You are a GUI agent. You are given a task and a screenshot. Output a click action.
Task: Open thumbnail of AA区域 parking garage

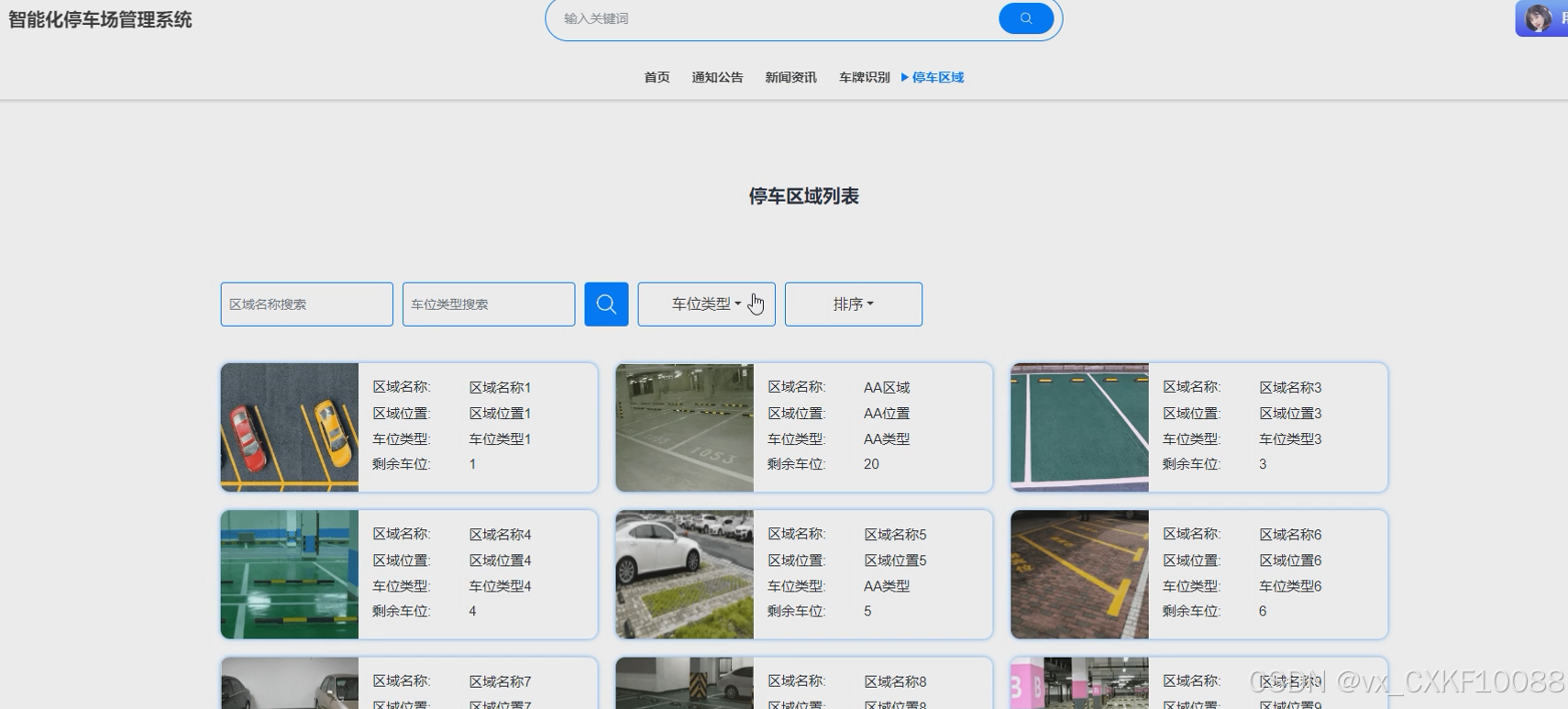[685, 427]
